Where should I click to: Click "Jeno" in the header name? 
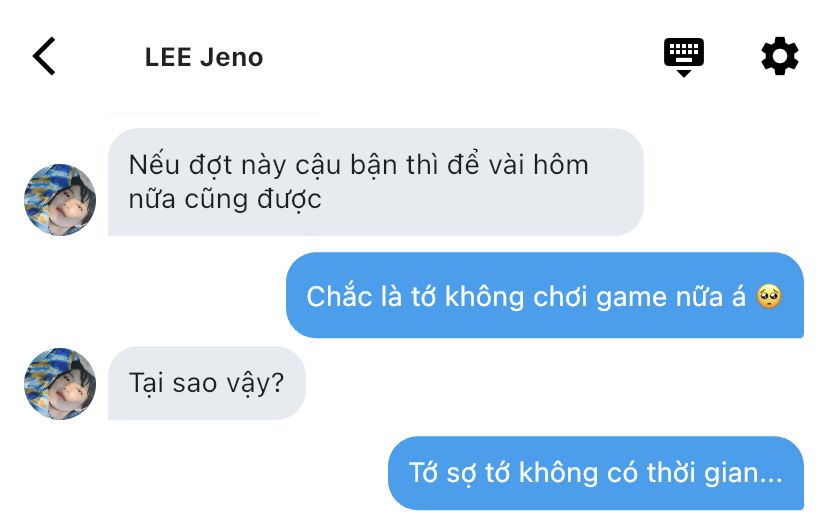pyautogui.click(x=231, y=57)
